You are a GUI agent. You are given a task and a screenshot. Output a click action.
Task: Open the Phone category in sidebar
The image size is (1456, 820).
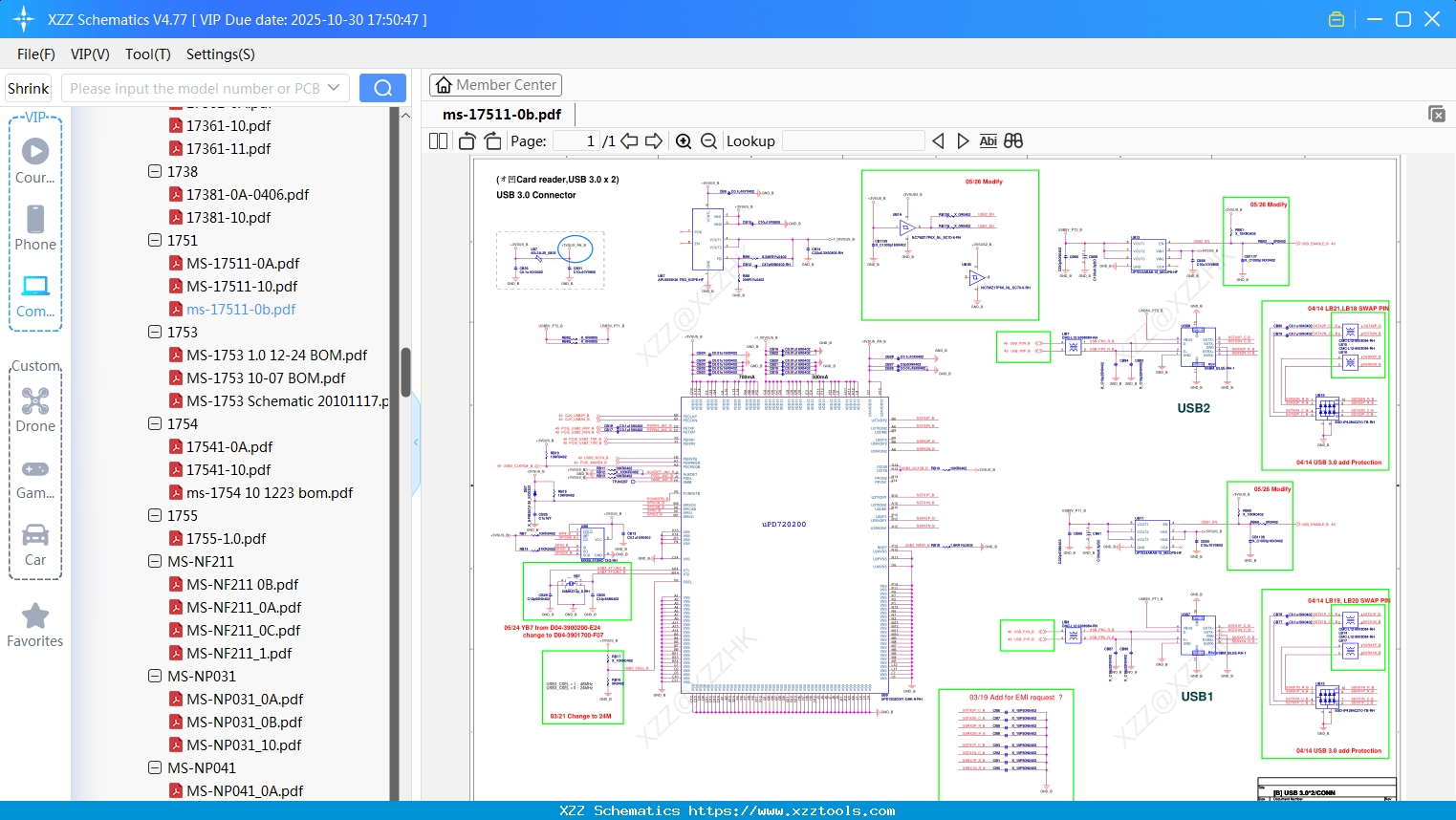point(35,228)
